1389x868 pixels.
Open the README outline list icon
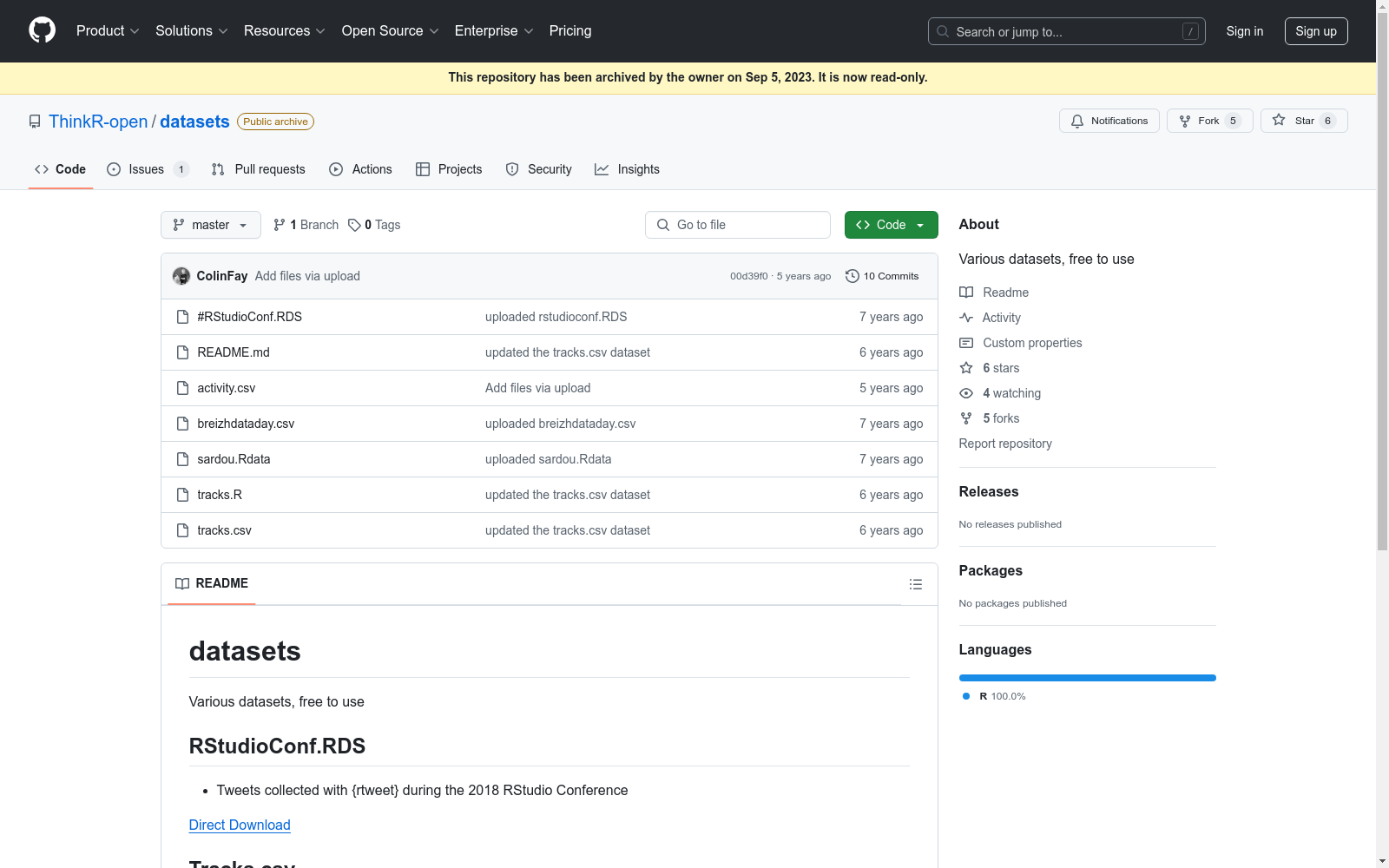tap(916, 584)
